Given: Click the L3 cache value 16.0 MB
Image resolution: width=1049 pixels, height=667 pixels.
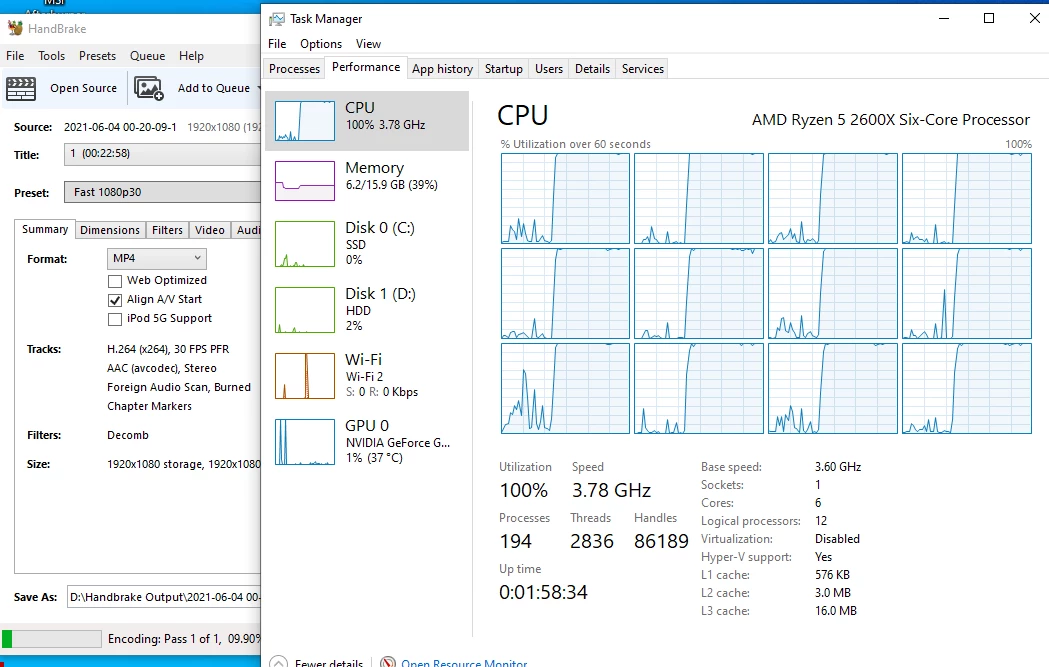Looking at the screenshot, I should (836, 611).
